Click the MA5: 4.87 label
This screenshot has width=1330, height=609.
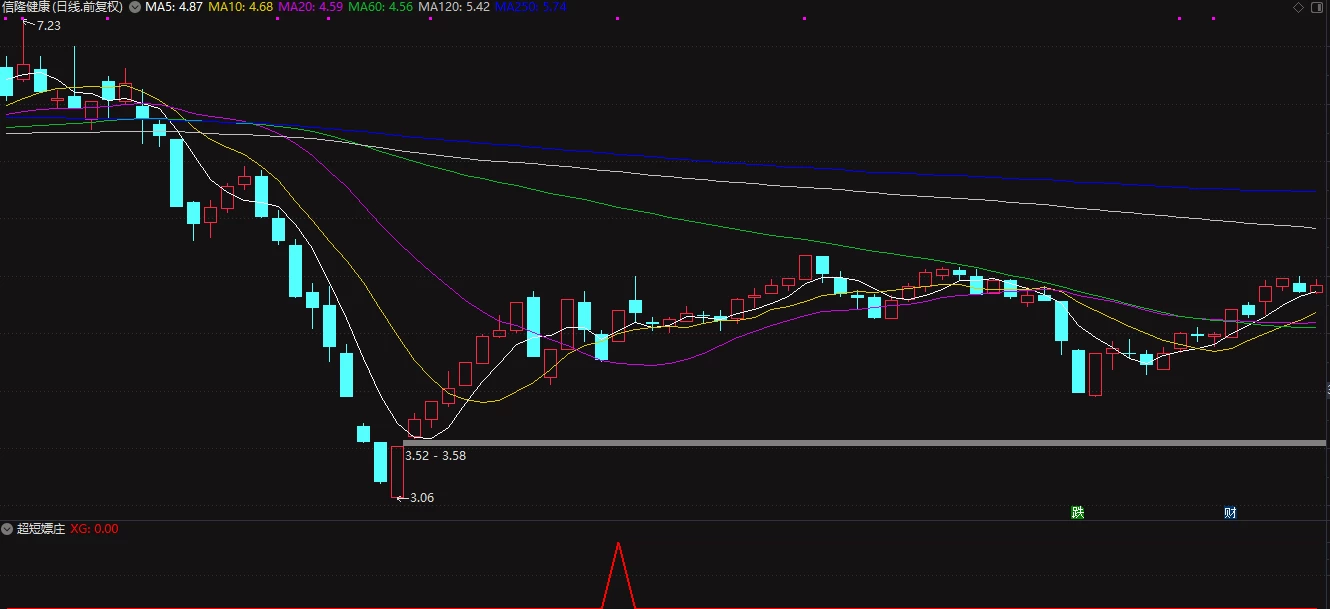click(x=174, y=7)
